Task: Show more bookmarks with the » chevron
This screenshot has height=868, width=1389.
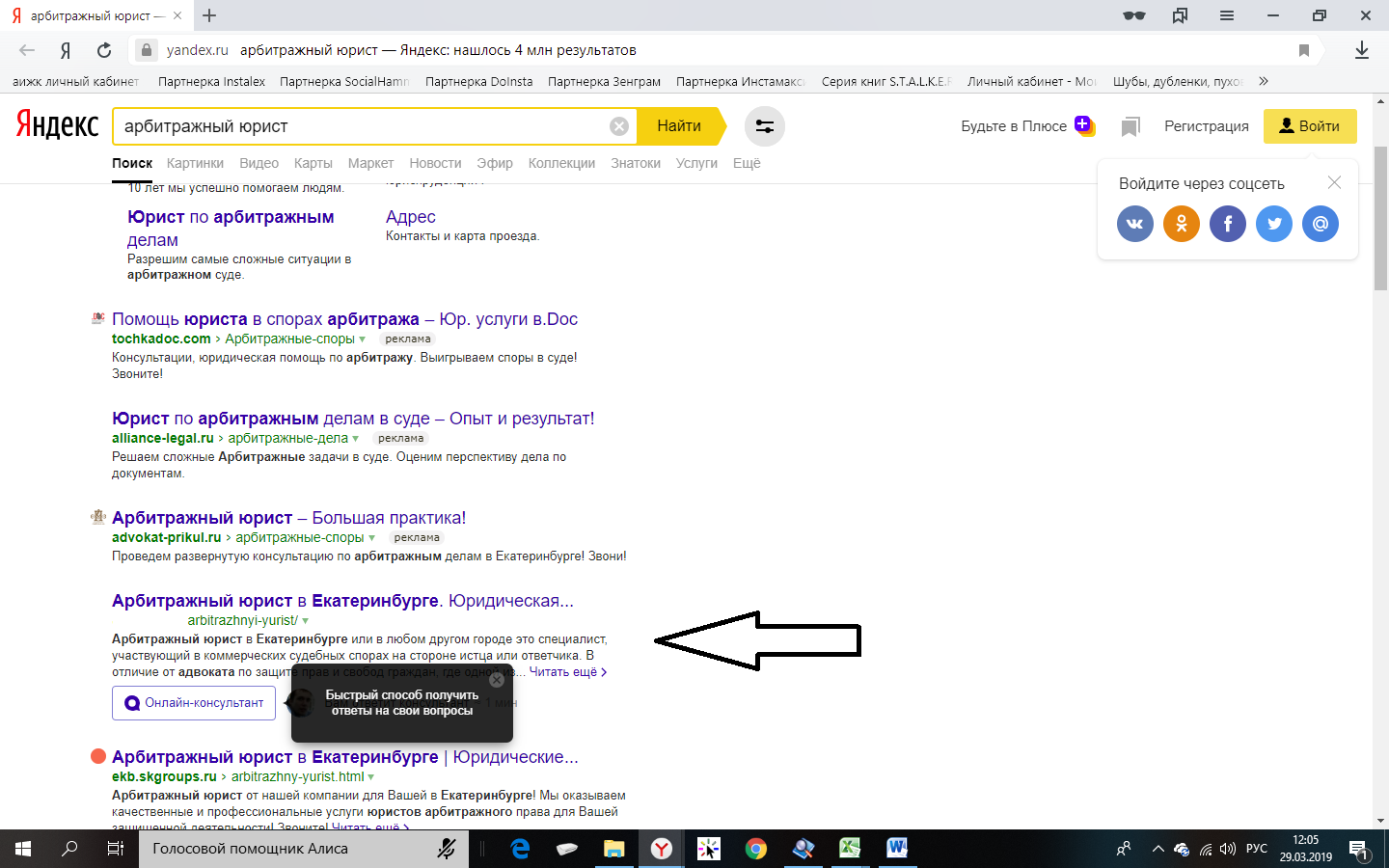Action: pos(1264,81)
